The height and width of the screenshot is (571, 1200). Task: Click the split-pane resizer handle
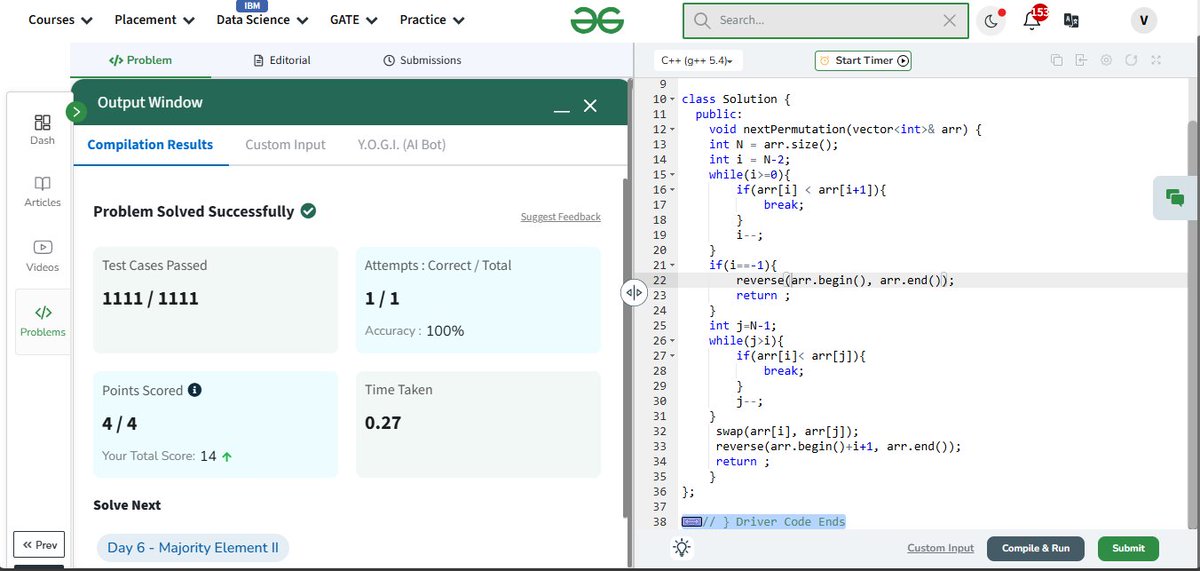[632, 293]
